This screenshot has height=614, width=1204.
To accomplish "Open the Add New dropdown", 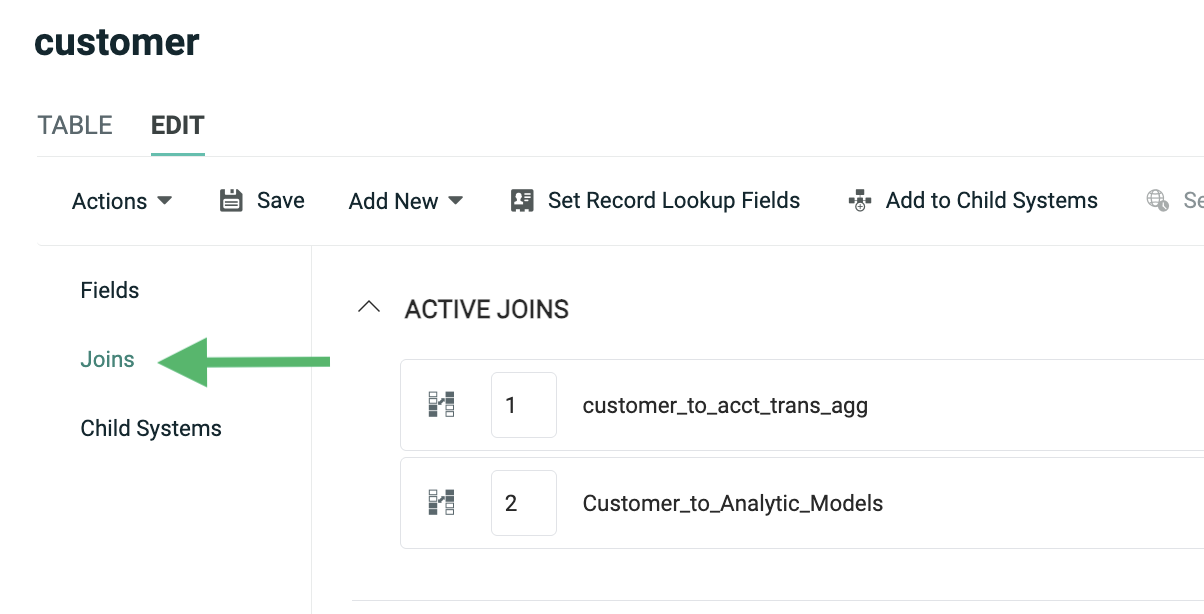I will pyautogui.click(x=405, y=201).
